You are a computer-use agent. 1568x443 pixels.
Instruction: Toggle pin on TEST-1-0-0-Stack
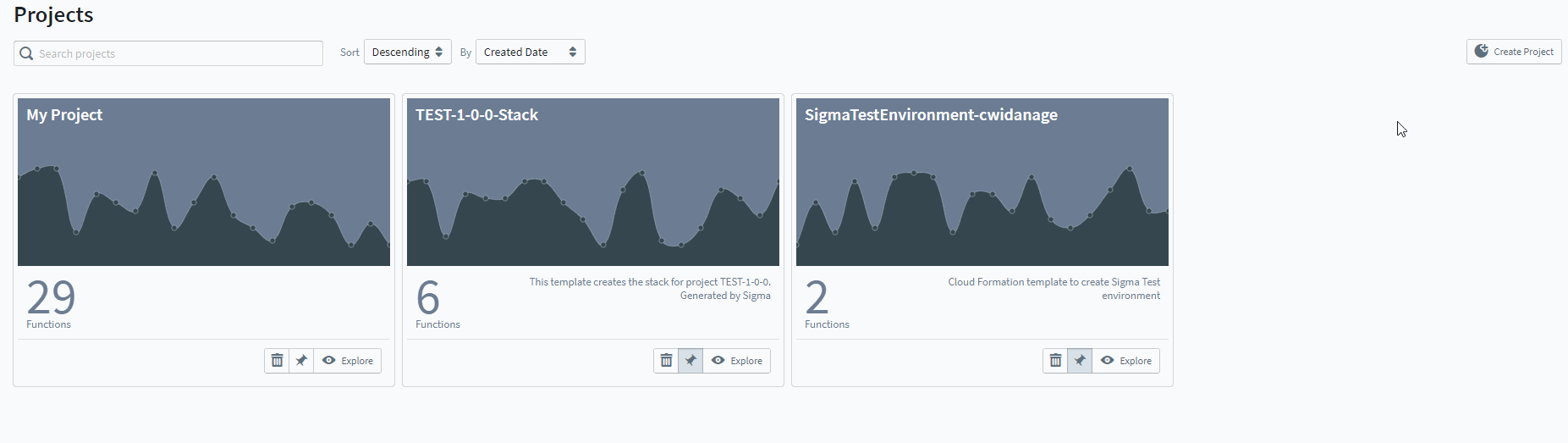pos(690,361)
